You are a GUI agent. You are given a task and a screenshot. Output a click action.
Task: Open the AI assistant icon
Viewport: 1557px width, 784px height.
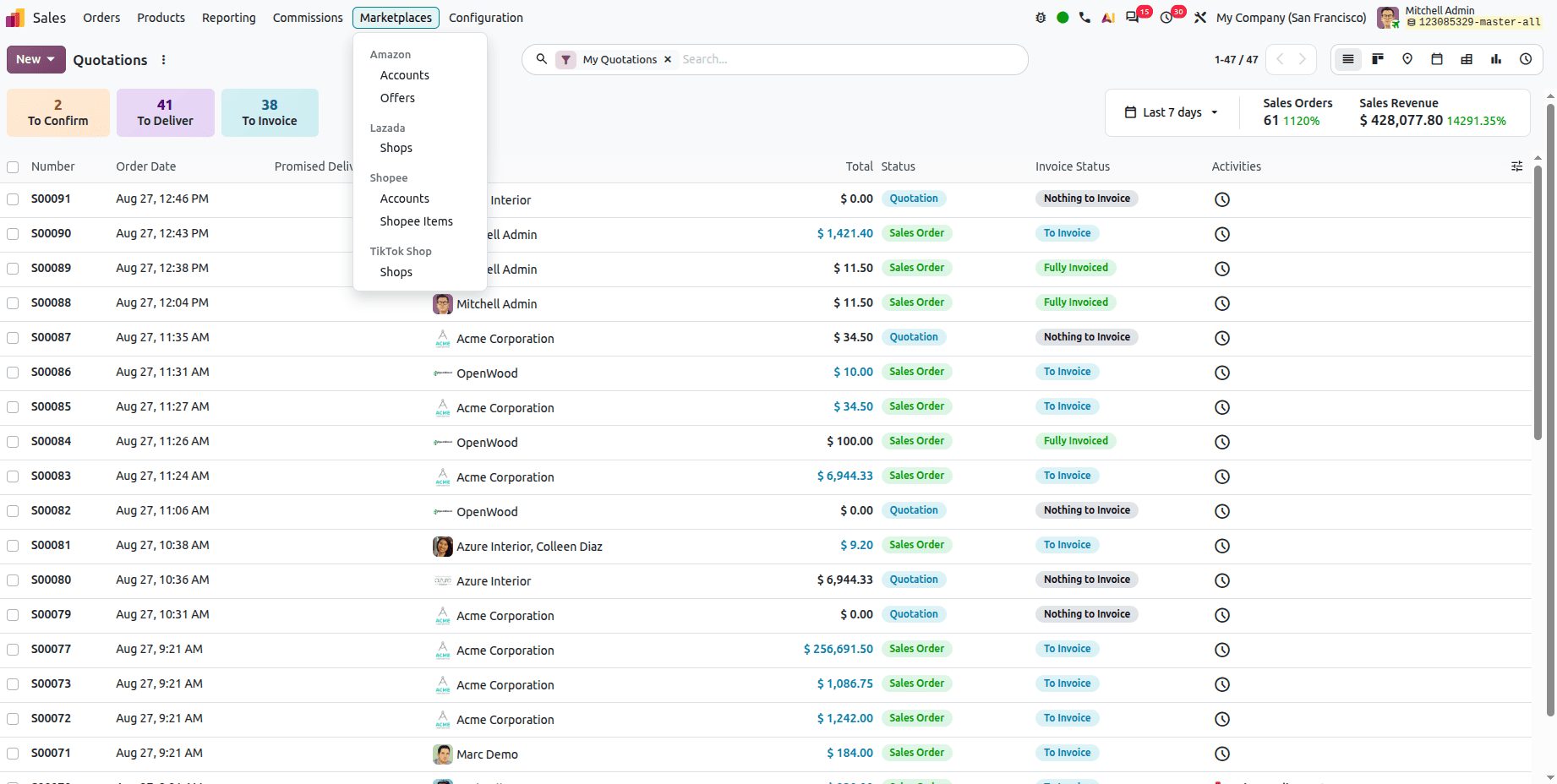coord(1108,18)
